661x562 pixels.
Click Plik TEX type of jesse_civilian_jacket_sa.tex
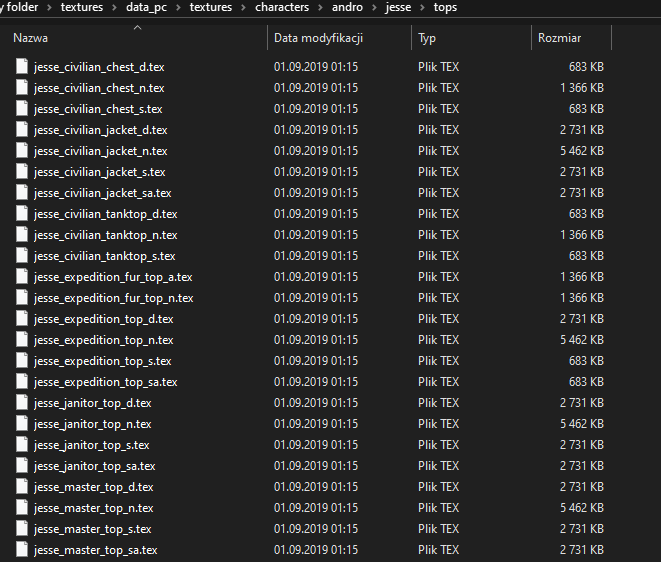[x=438, y=193]
